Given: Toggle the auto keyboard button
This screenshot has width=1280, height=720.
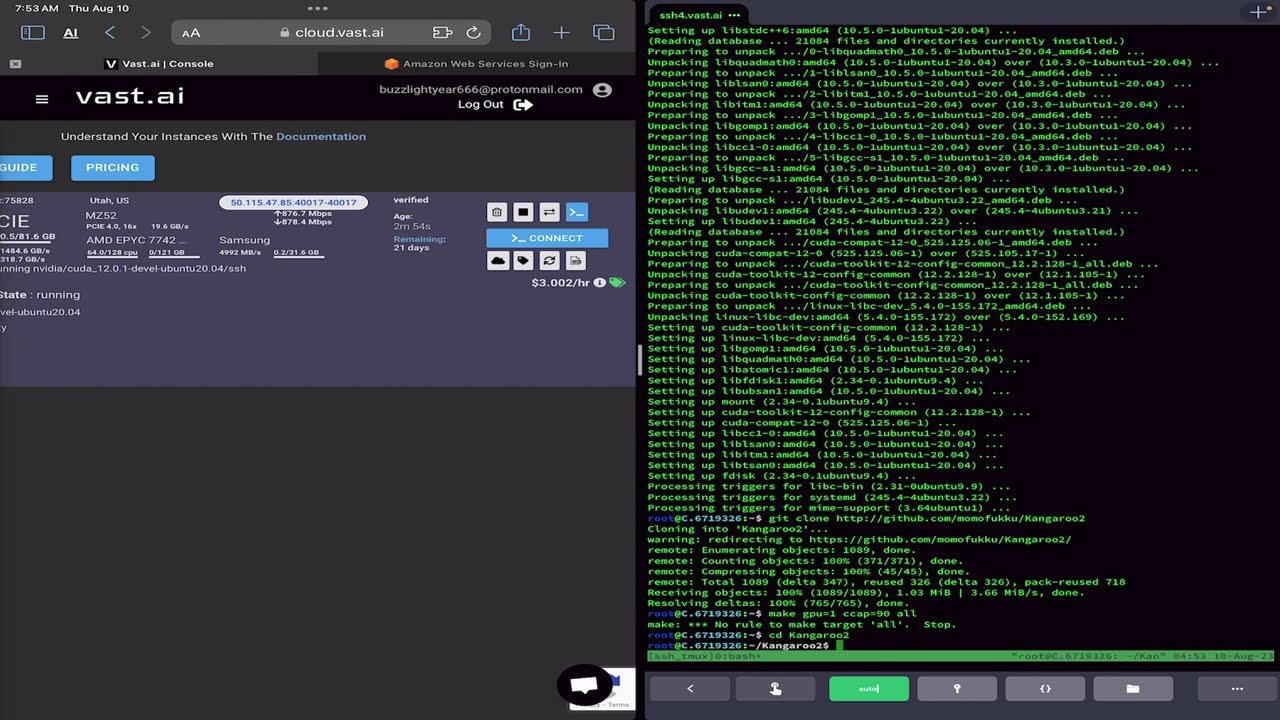Looking at the screenshot, I should coord(869,688).
